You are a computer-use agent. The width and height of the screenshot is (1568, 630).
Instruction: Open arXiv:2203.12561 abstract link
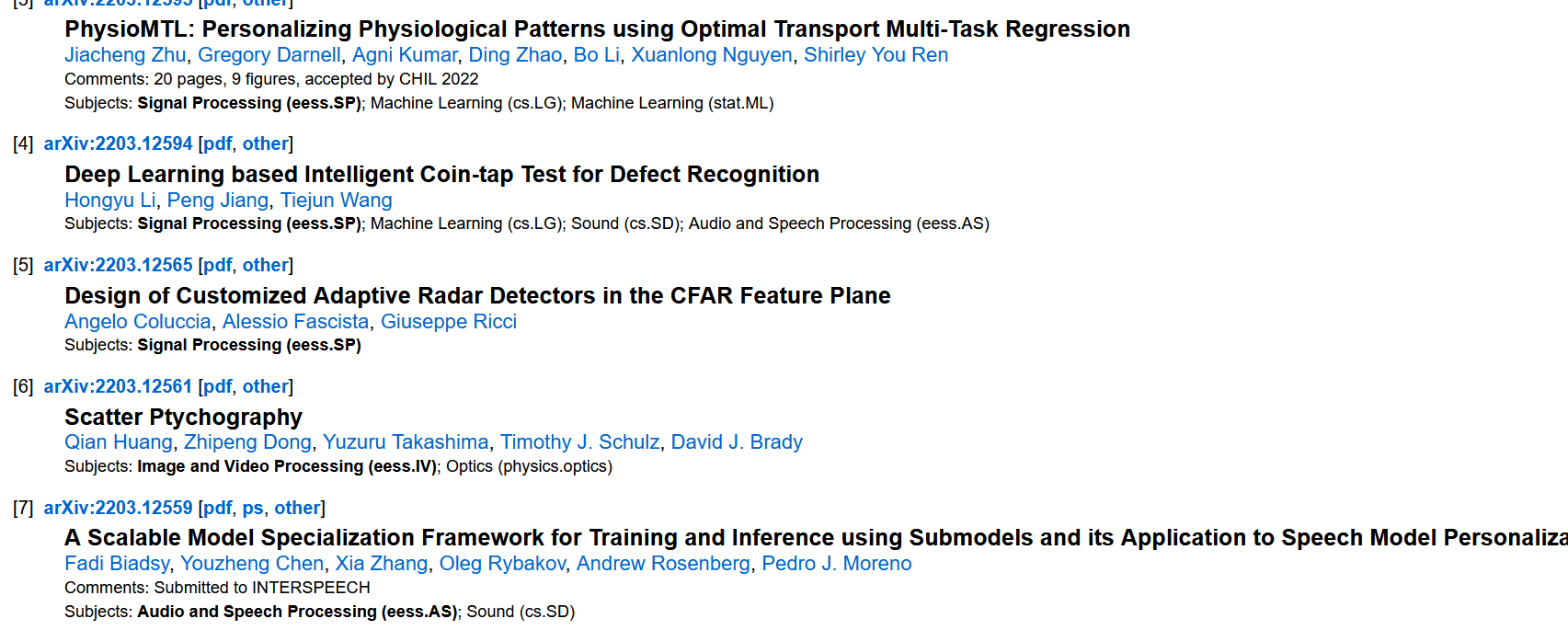(118, 386)
